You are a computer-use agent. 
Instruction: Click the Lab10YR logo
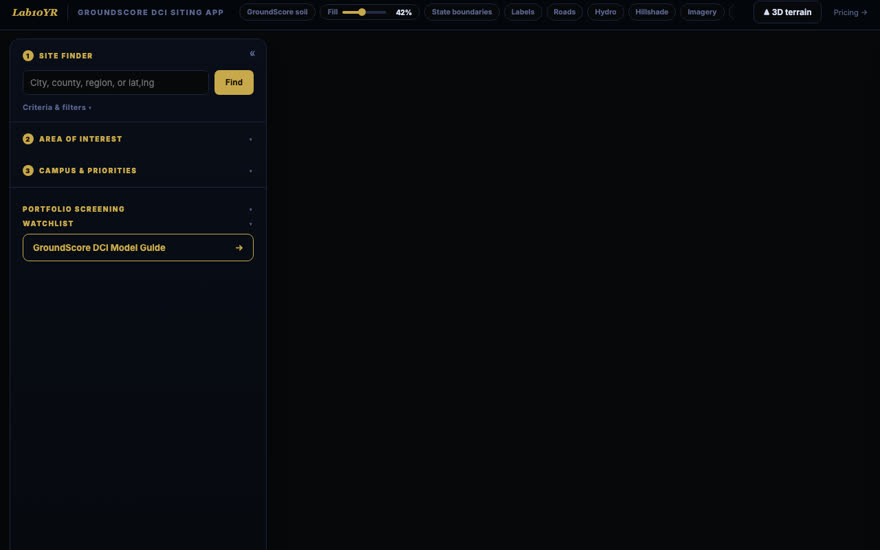pos(35,12)
